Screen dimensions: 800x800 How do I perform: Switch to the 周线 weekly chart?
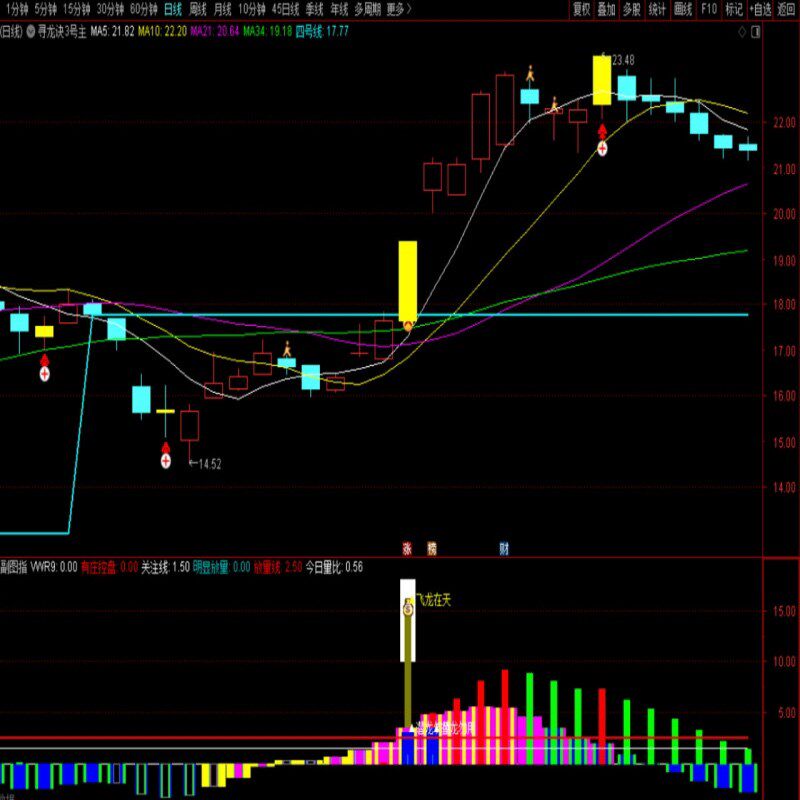(x=198, y=9)
